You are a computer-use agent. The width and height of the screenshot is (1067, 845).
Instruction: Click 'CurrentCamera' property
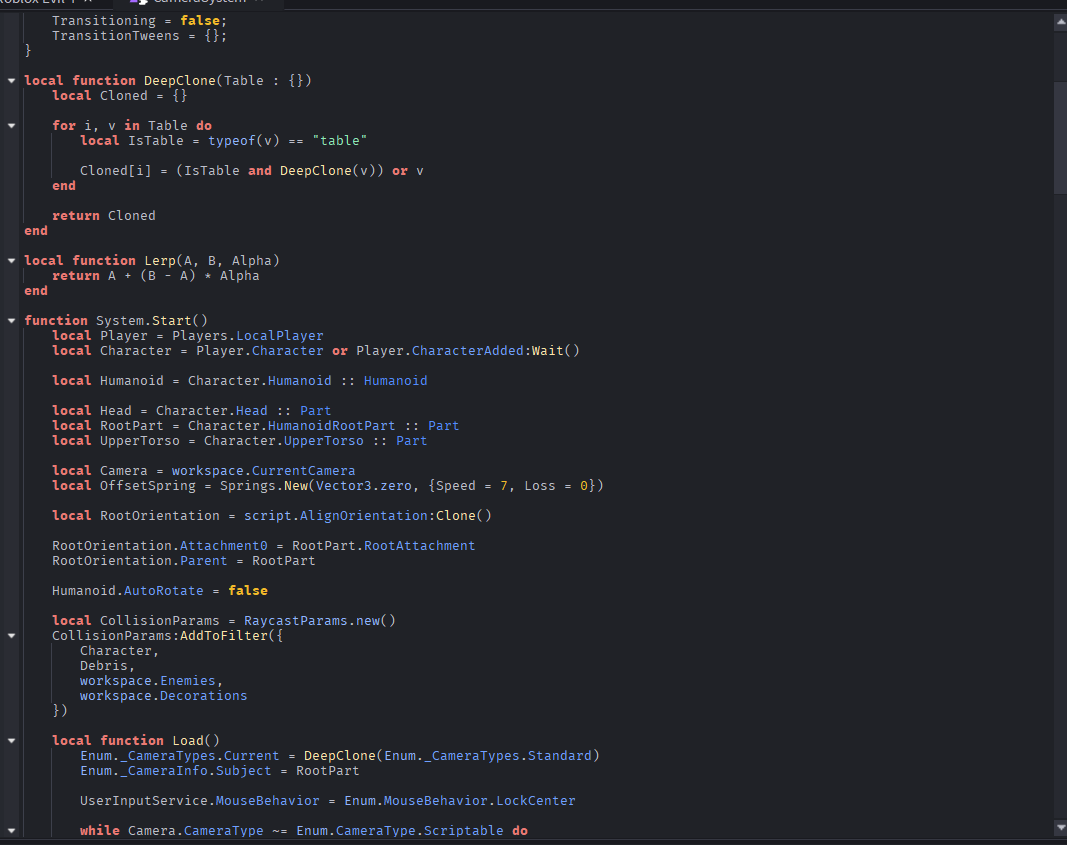303,470
